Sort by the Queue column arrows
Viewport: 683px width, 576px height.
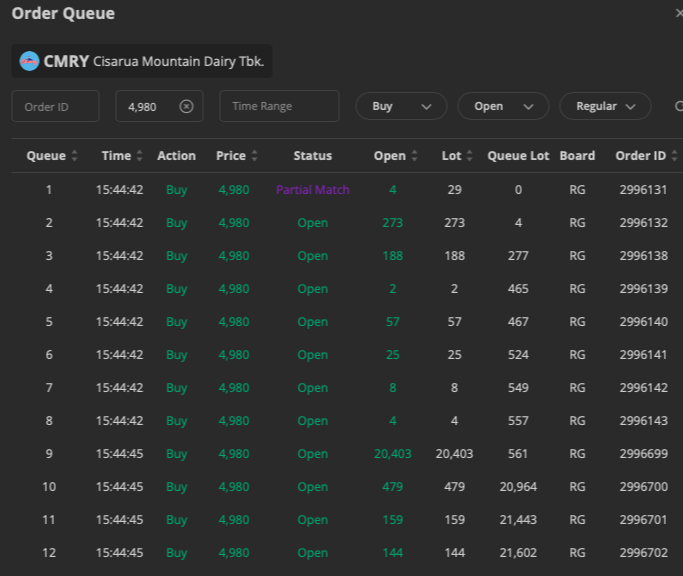coord(74,156)
